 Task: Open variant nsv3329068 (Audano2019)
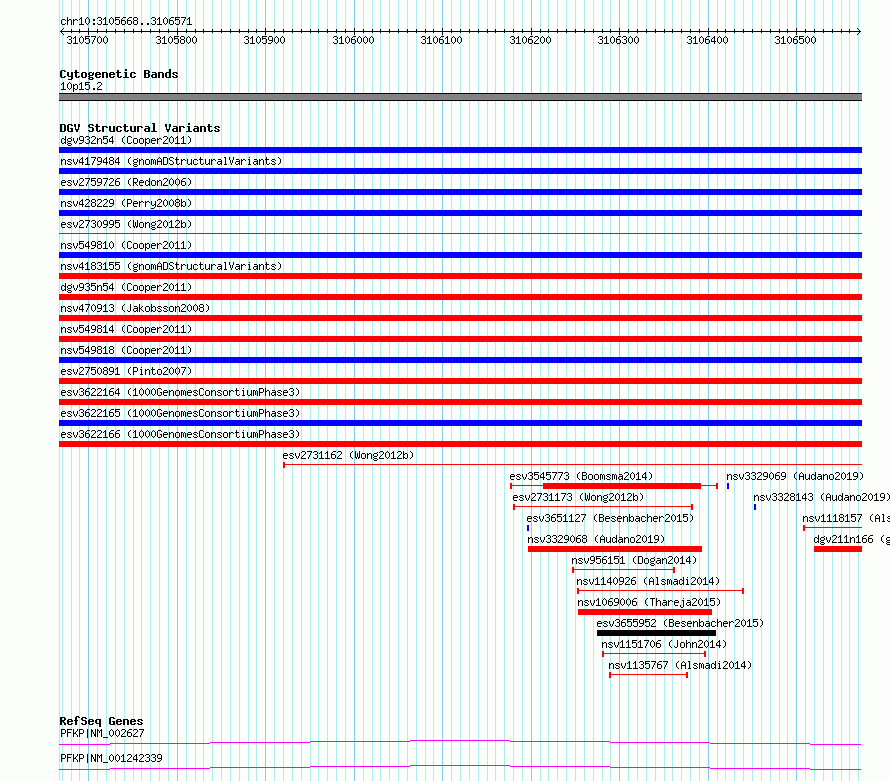(x=596, y=539)
